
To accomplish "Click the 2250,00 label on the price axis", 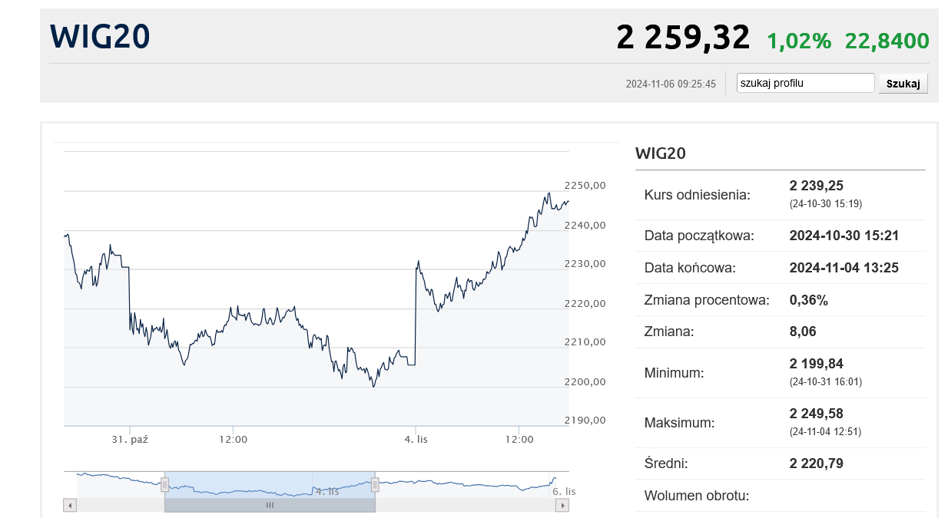I will 585,185.
